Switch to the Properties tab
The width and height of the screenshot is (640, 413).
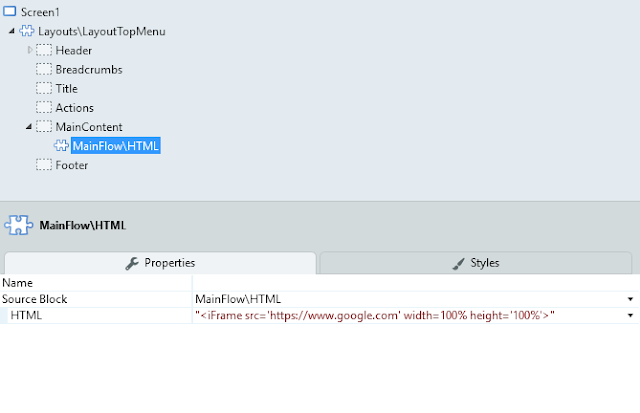[x=160, y=263]
